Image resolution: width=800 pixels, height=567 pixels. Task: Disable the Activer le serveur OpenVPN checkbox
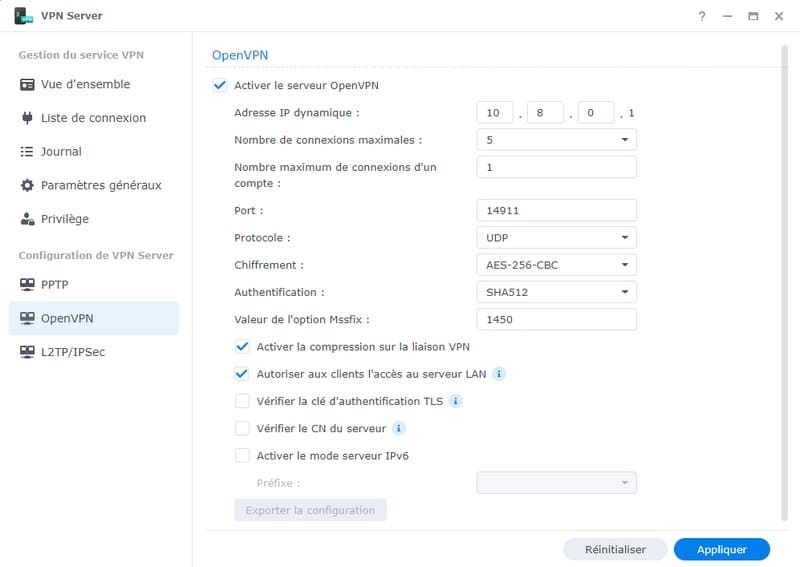tap(220, 85)
